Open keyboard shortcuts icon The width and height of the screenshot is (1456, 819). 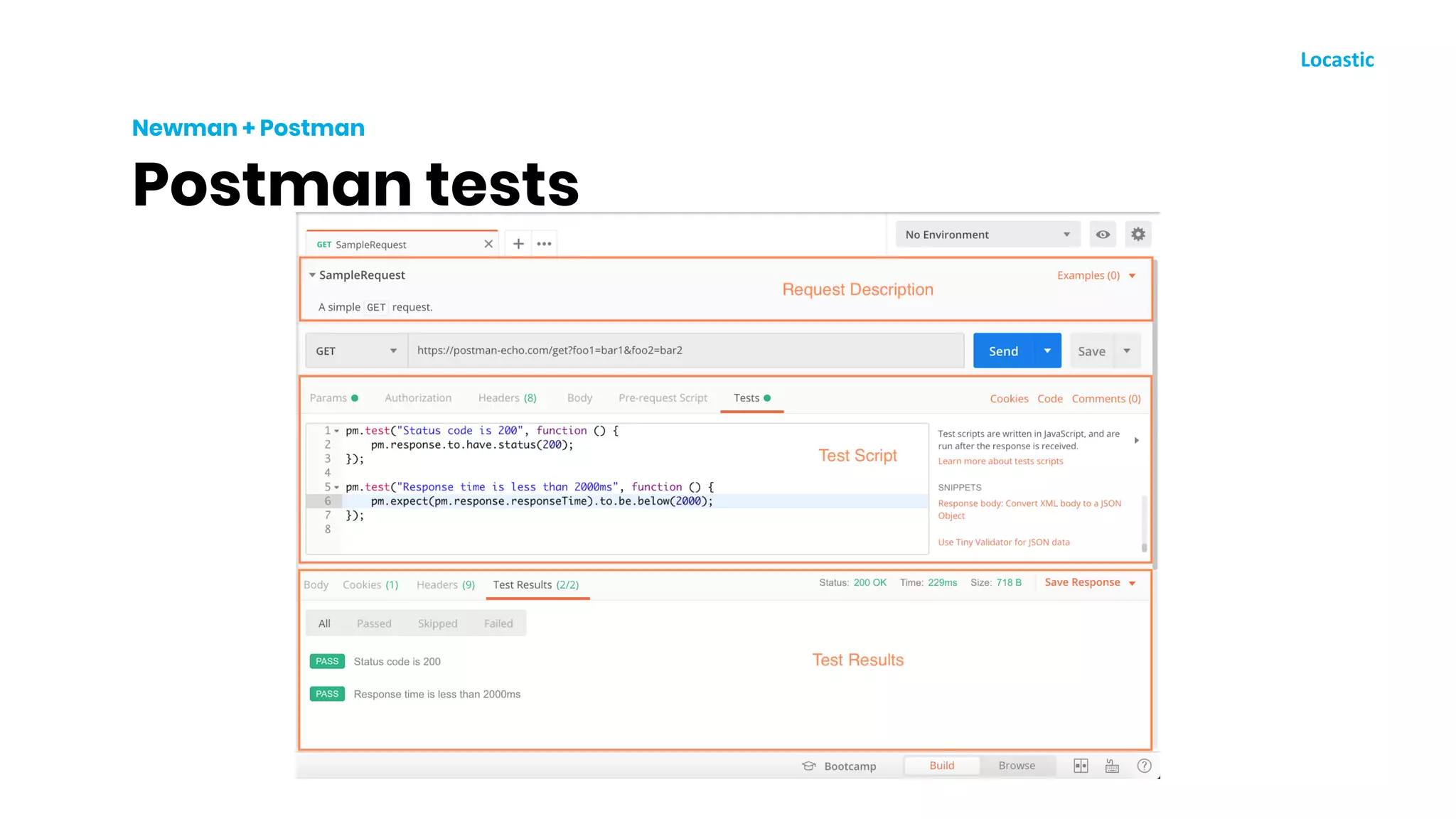coord(1113,766)
